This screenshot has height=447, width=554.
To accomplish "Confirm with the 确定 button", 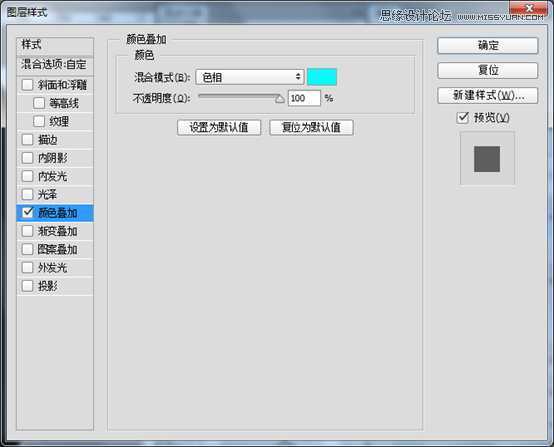I will pos(488,46).
